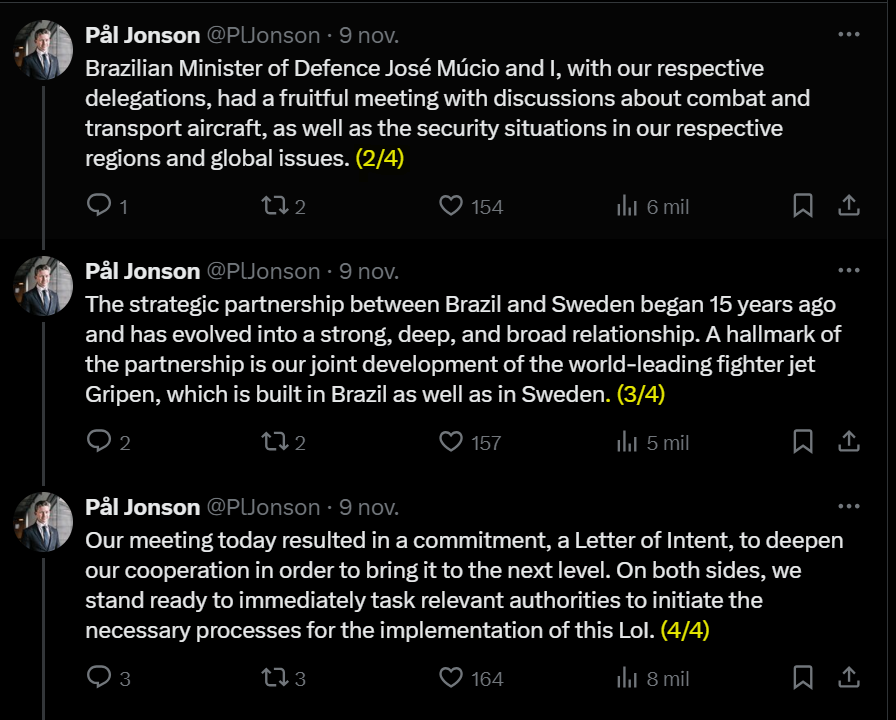Viewport: 896px width, 720px height.
Task: Bookmark the (2/4) tweet
Action: coord(802,206)
